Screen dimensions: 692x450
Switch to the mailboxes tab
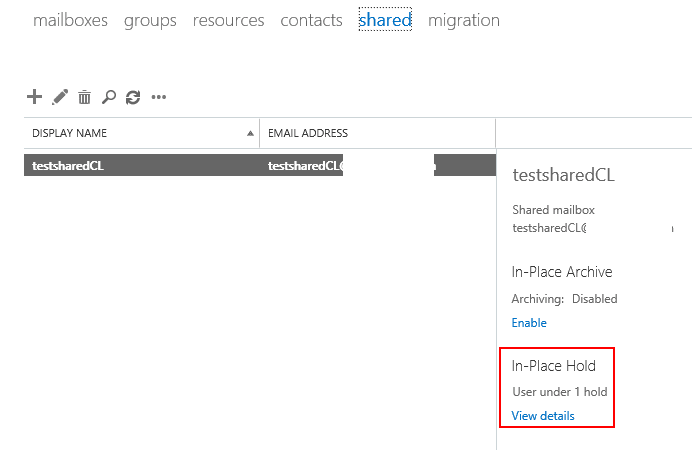point(70,20)
